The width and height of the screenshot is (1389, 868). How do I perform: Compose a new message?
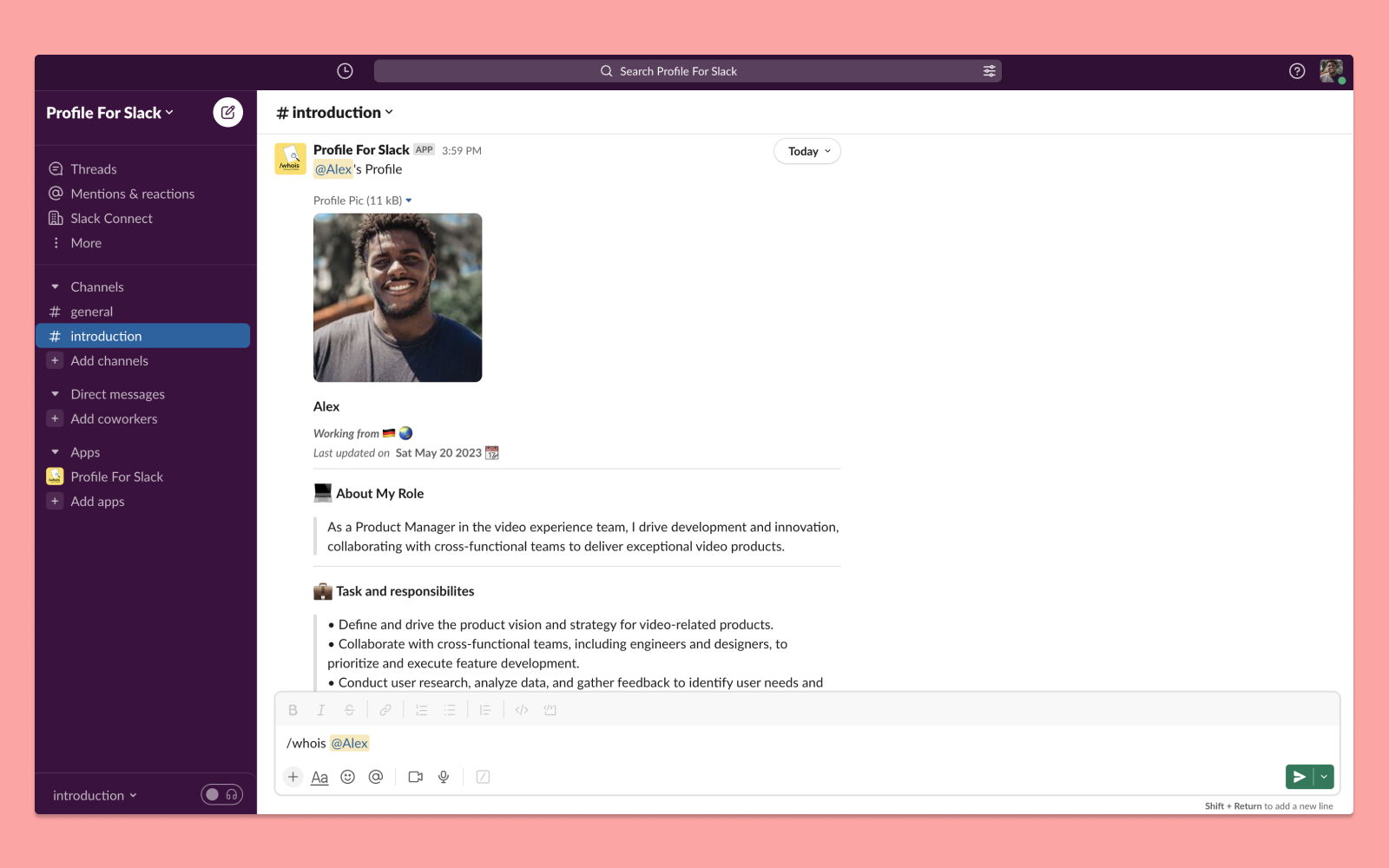click(227, 112)
